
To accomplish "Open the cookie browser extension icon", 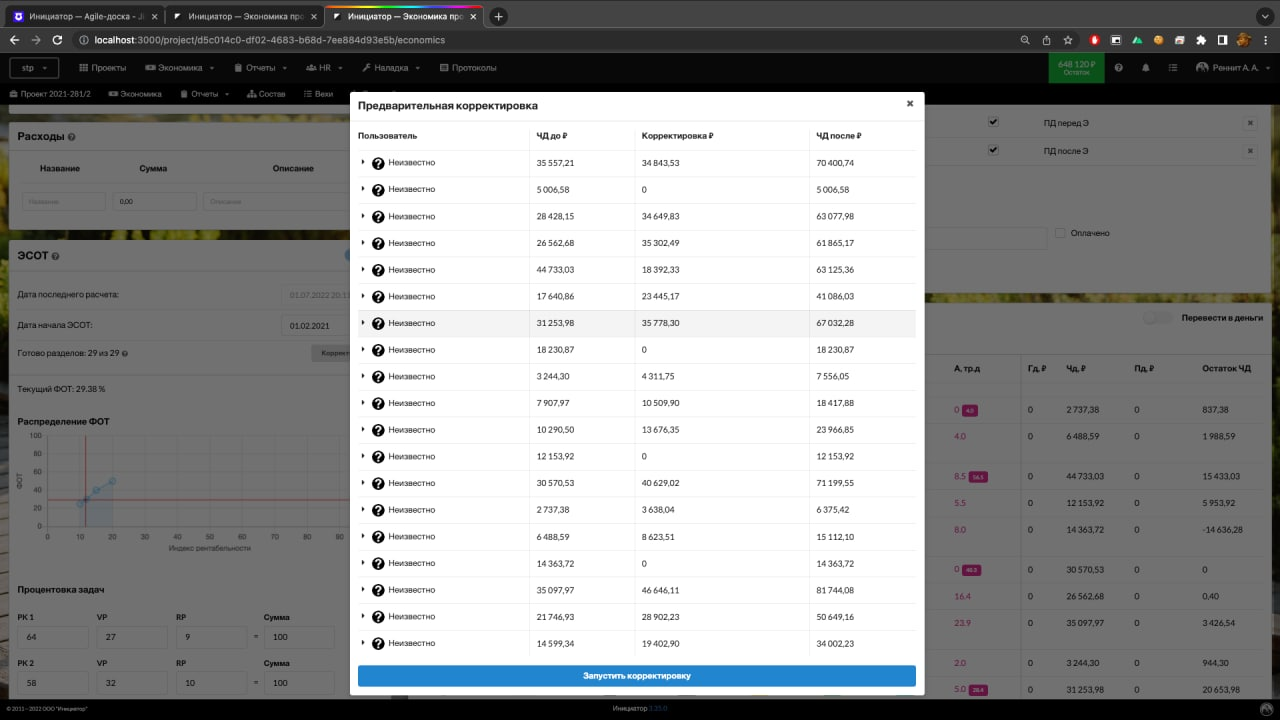I will point(1158,40).
